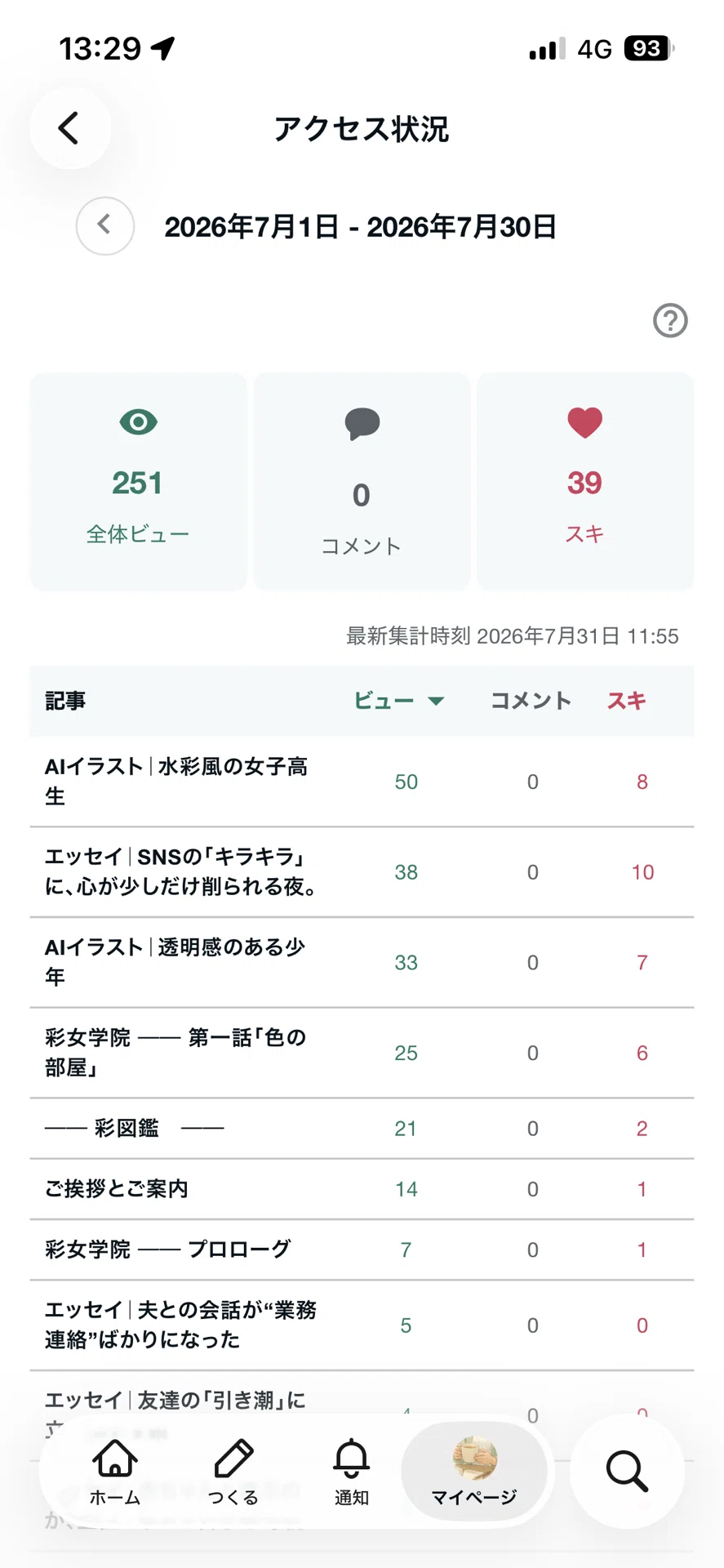Image resolution: width=724 pixels, height=1568 pixels.
Task: Tap the back arrow beside アクセス状況
Action: click(70, 128)
